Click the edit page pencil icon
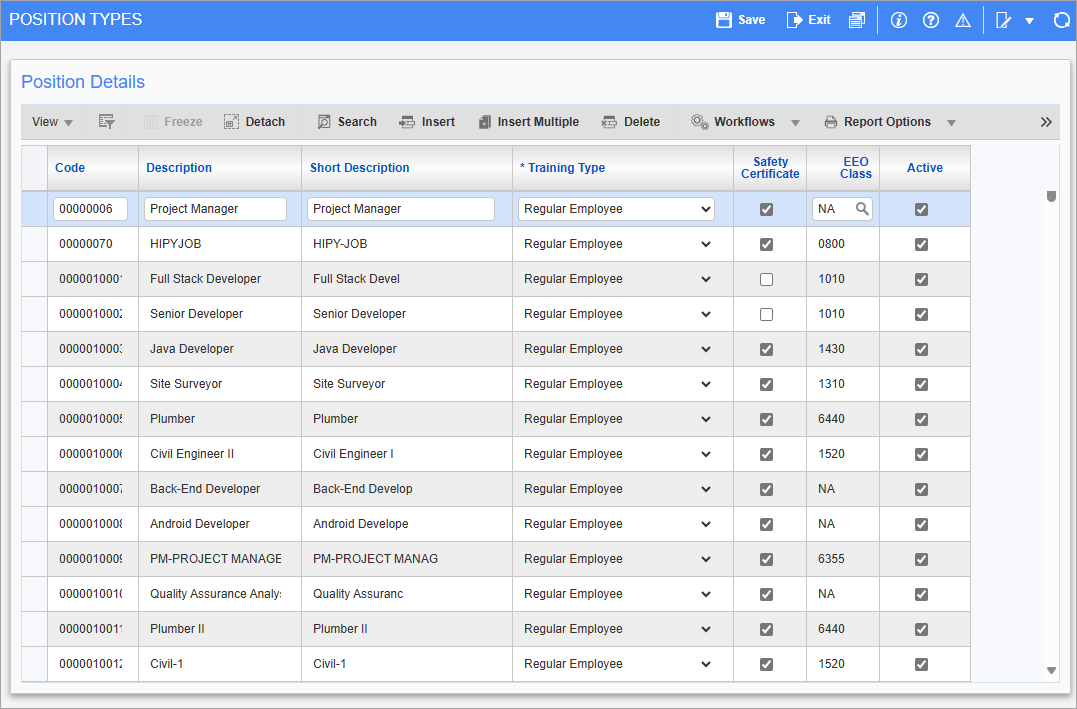 coord(1004,20)
